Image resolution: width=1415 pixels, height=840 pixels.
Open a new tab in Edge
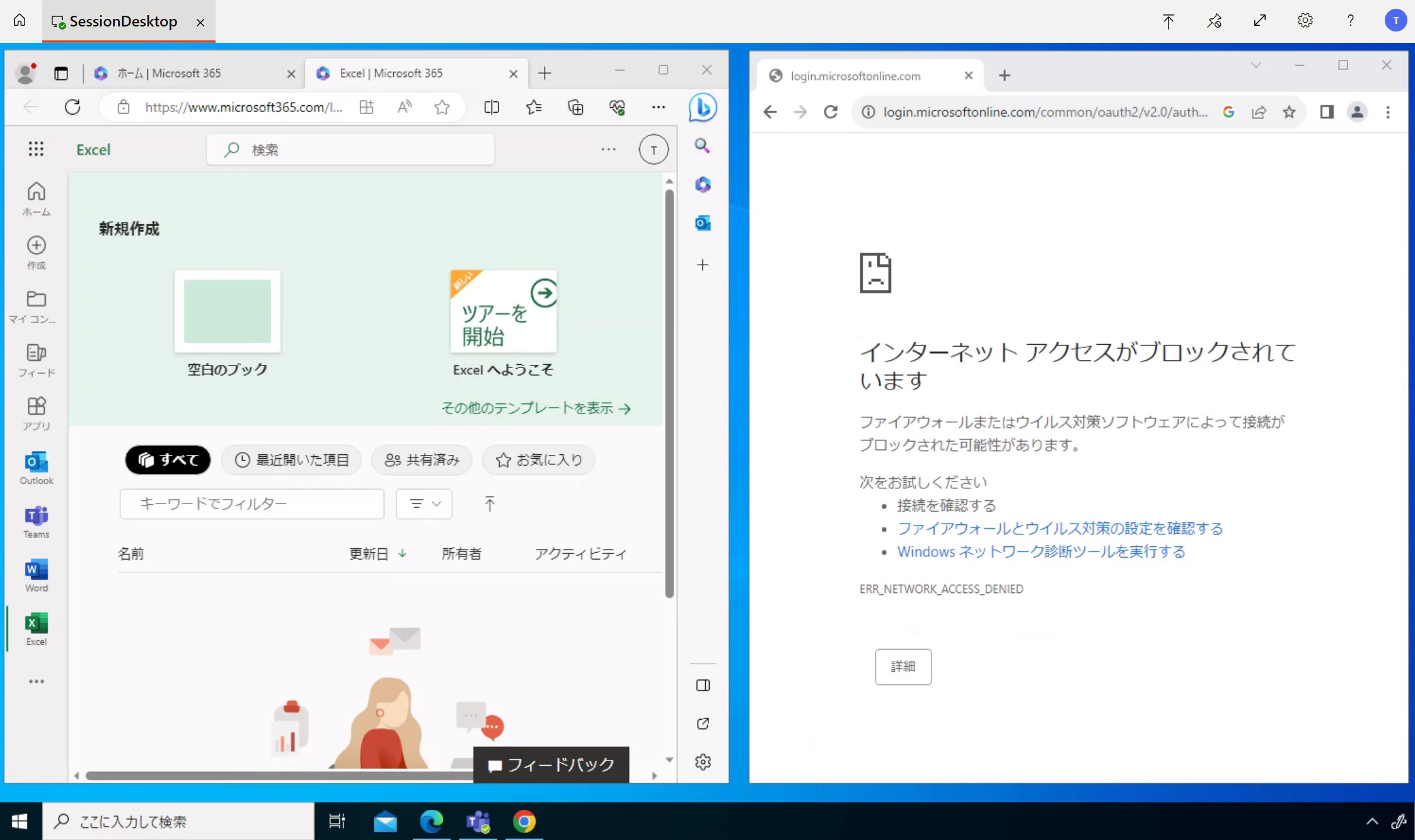[x=545, y=73]
